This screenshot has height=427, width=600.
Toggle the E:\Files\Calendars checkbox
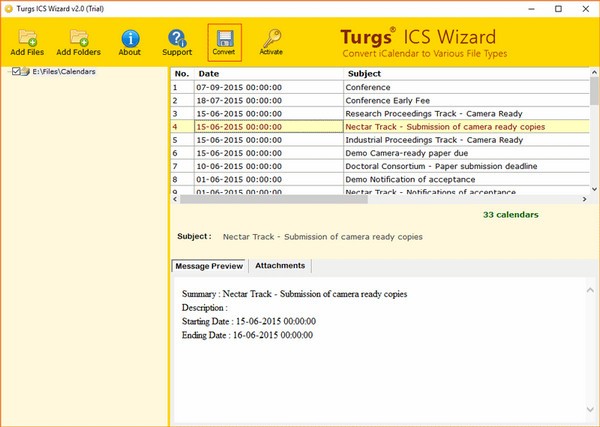pos(17,72)
